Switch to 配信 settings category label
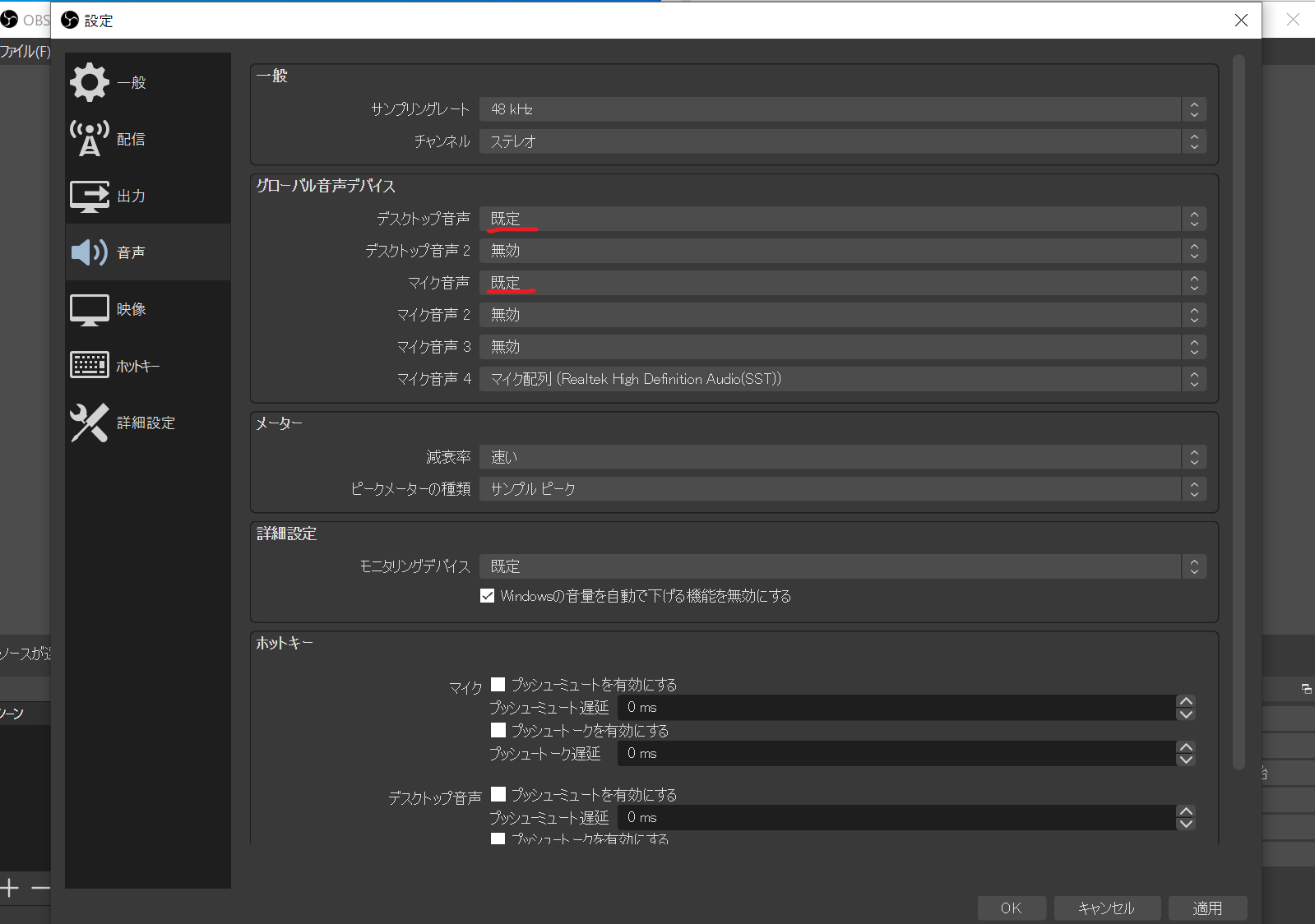Image resolution: width=1315 pixels, height=924 pixels. (x=132, y=139)
